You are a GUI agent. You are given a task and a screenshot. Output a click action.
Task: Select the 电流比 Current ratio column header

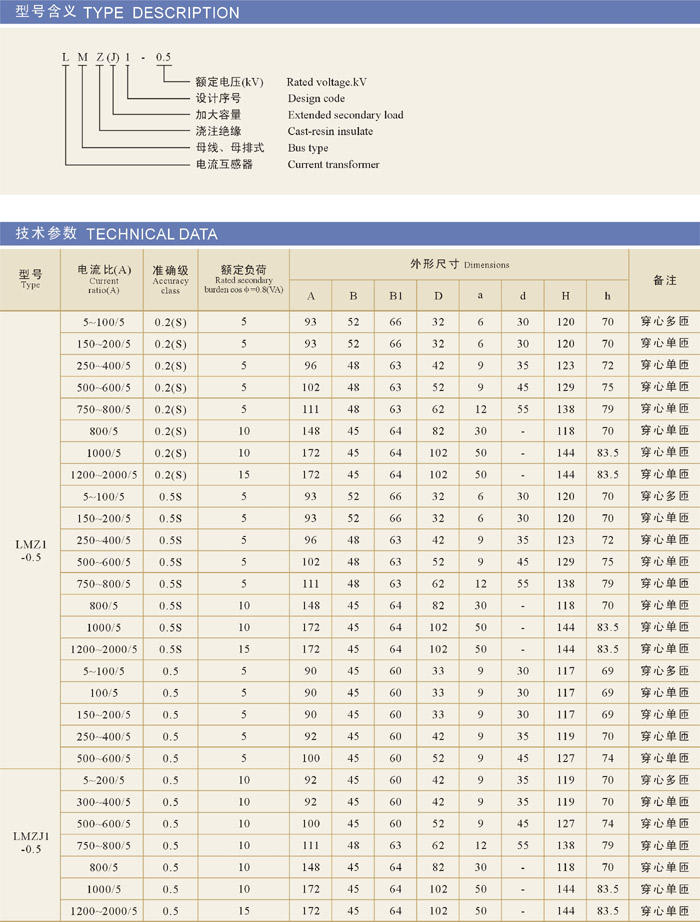pyautogui.click(x=104, y=279)
